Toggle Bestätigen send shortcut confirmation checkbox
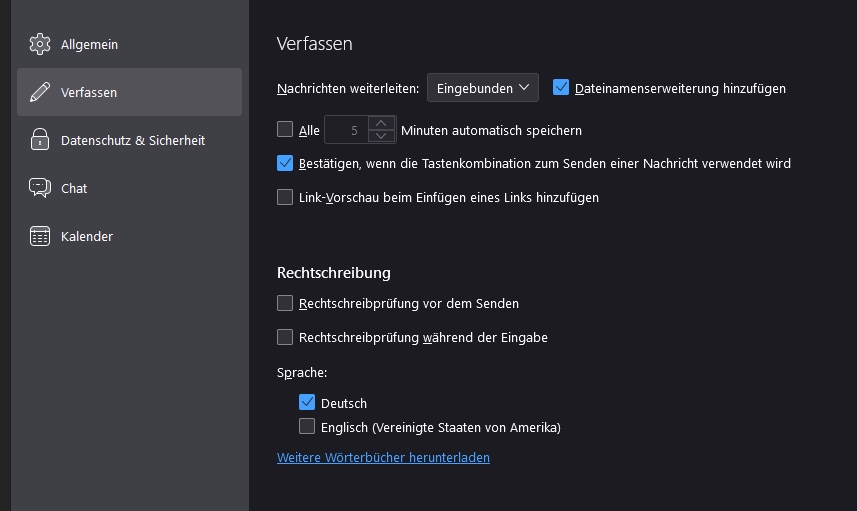Viewport: 857px width, 511px height. [x=285, y=163]
